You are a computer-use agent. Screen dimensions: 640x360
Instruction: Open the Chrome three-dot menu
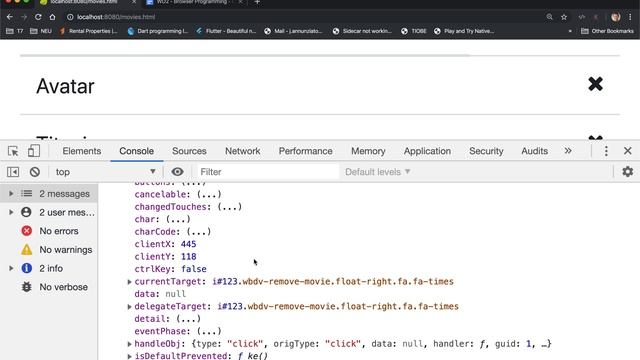(630, 17)
